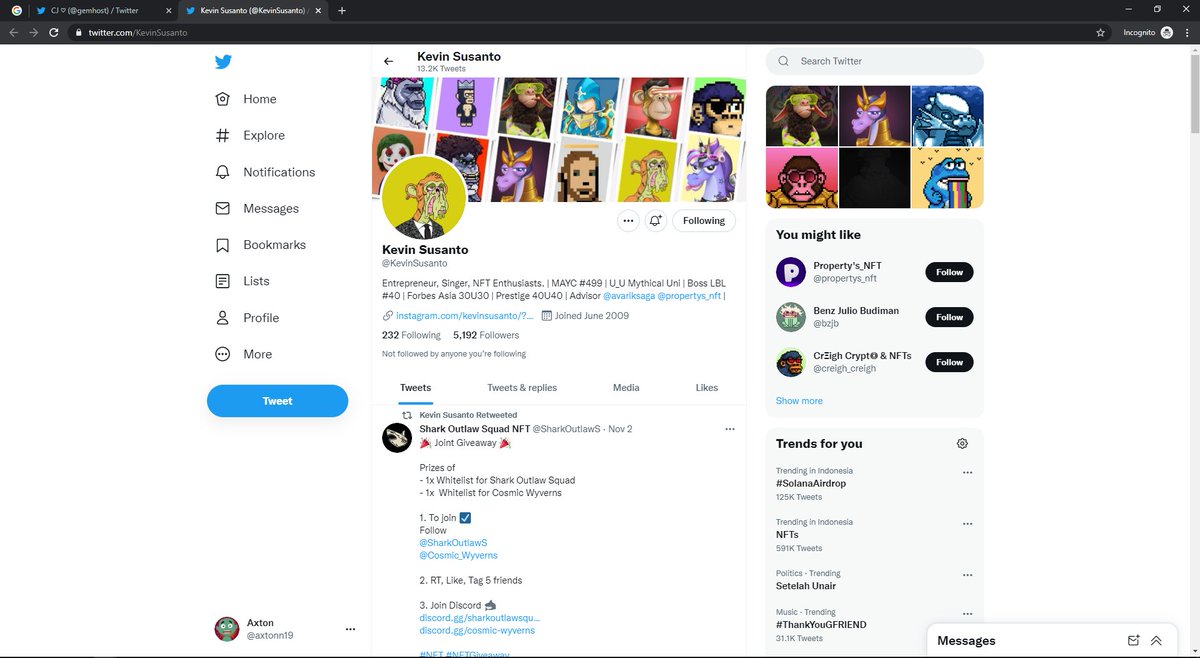1200x658 pixels.
Task: Open options for the NFTs trend
Action: [x=967, y=523]
